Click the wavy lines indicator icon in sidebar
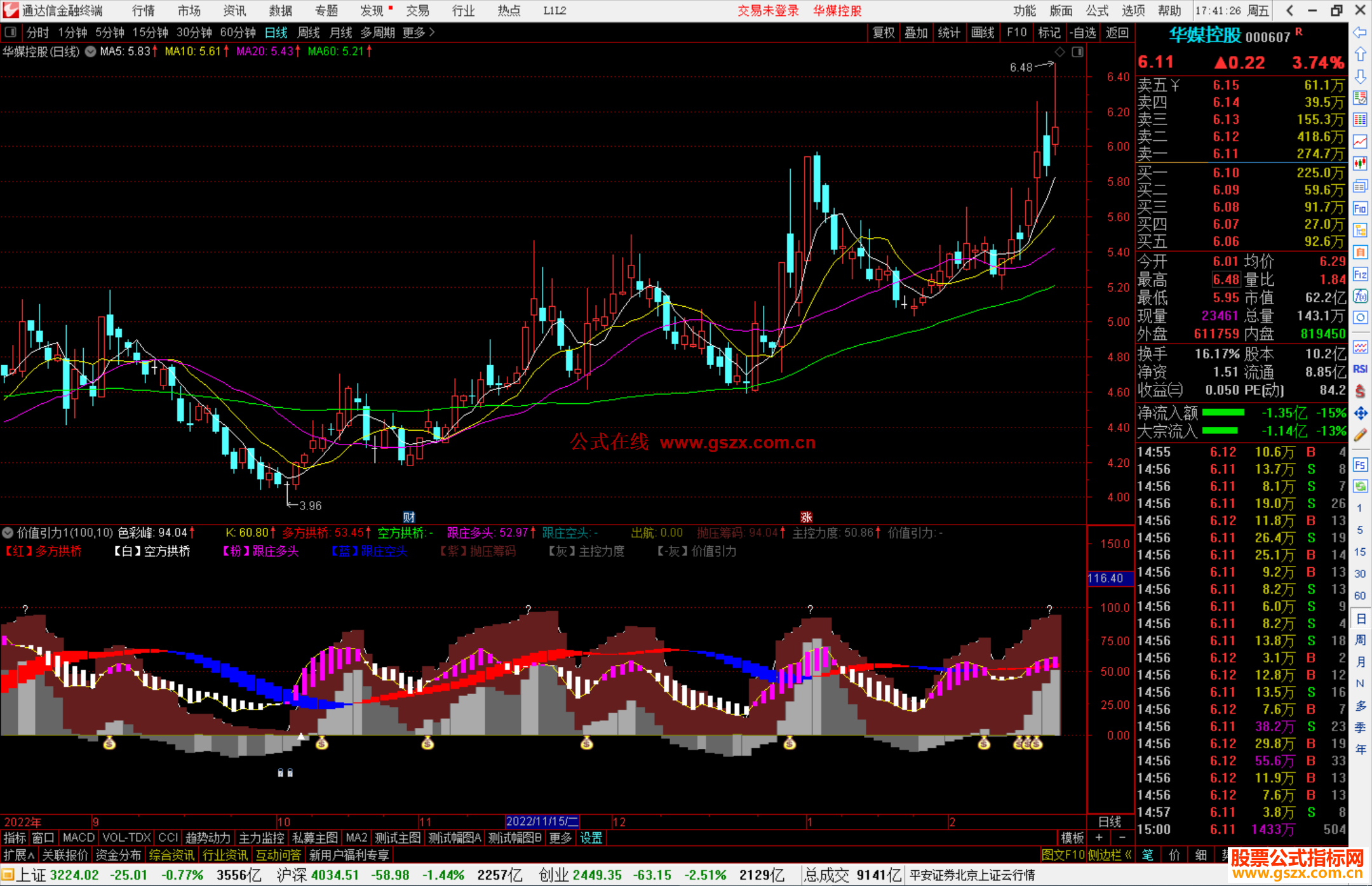1372x886 pixels. (1360, 347)
